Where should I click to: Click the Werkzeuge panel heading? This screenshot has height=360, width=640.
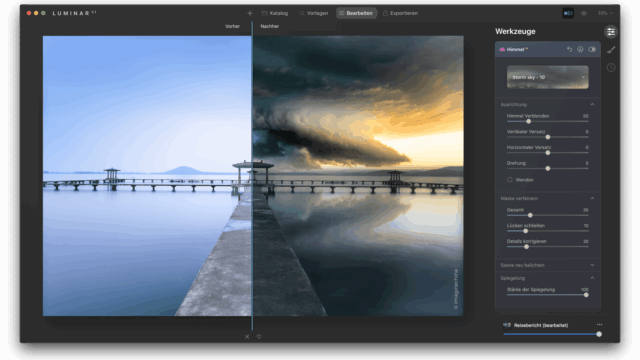pyautogui.click(x=515, y=31)
